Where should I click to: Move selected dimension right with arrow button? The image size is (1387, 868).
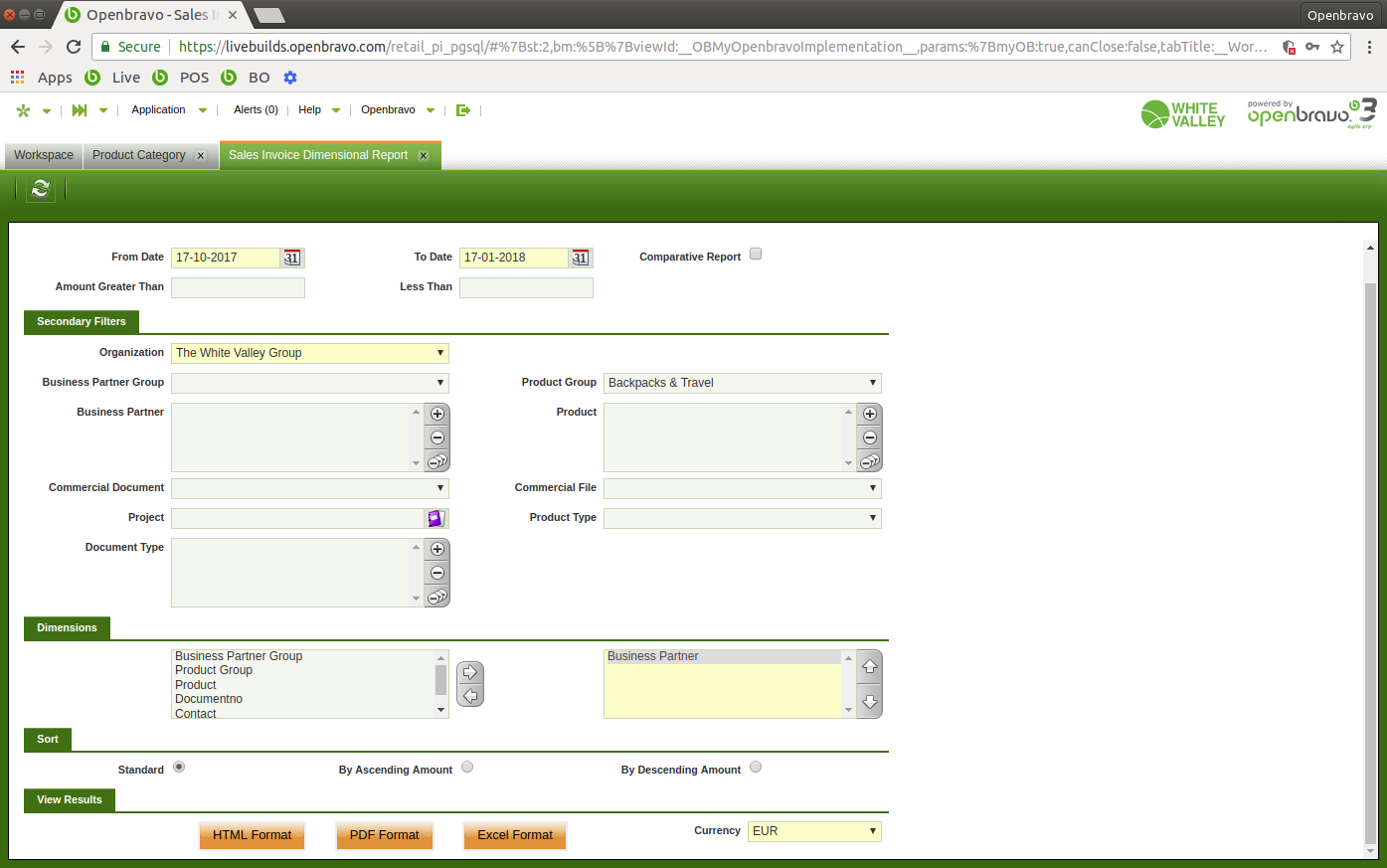470,672
